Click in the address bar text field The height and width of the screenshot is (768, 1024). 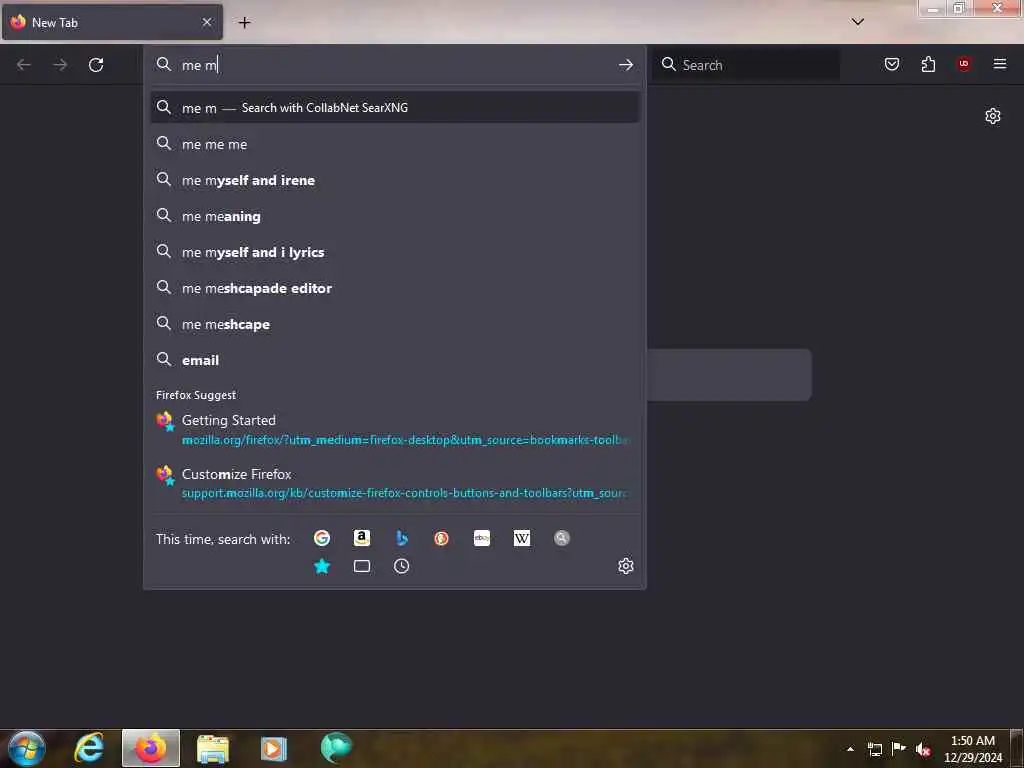[395, 65]
